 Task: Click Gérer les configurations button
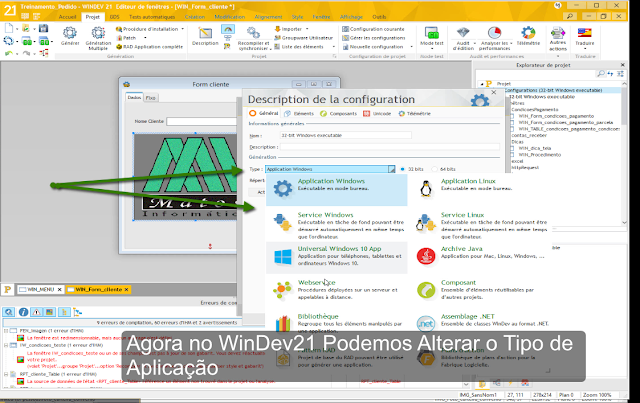click(374, 38)
